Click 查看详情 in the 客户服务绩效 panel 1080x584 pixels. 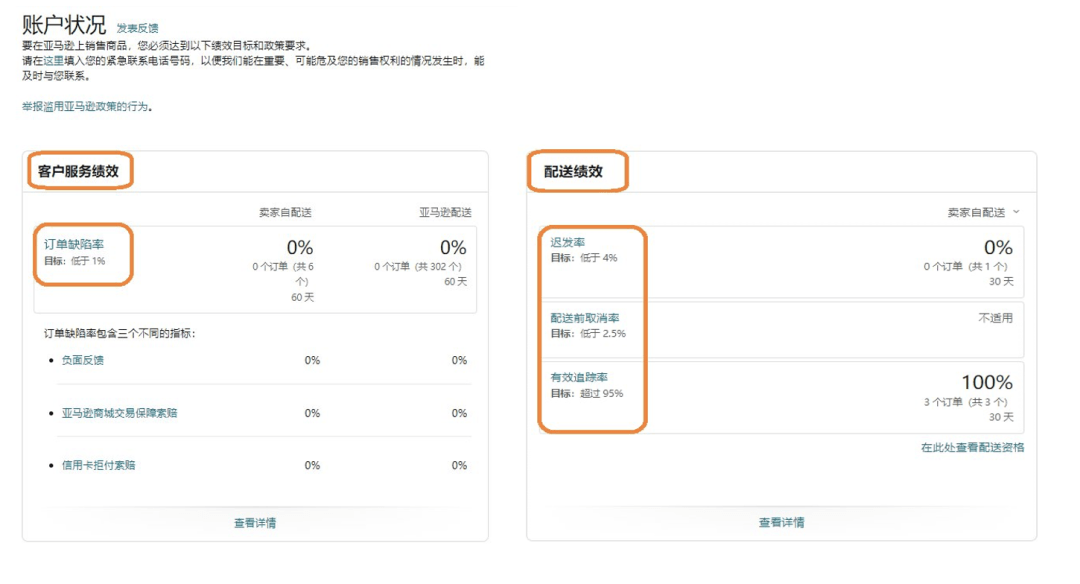point(255,523)
